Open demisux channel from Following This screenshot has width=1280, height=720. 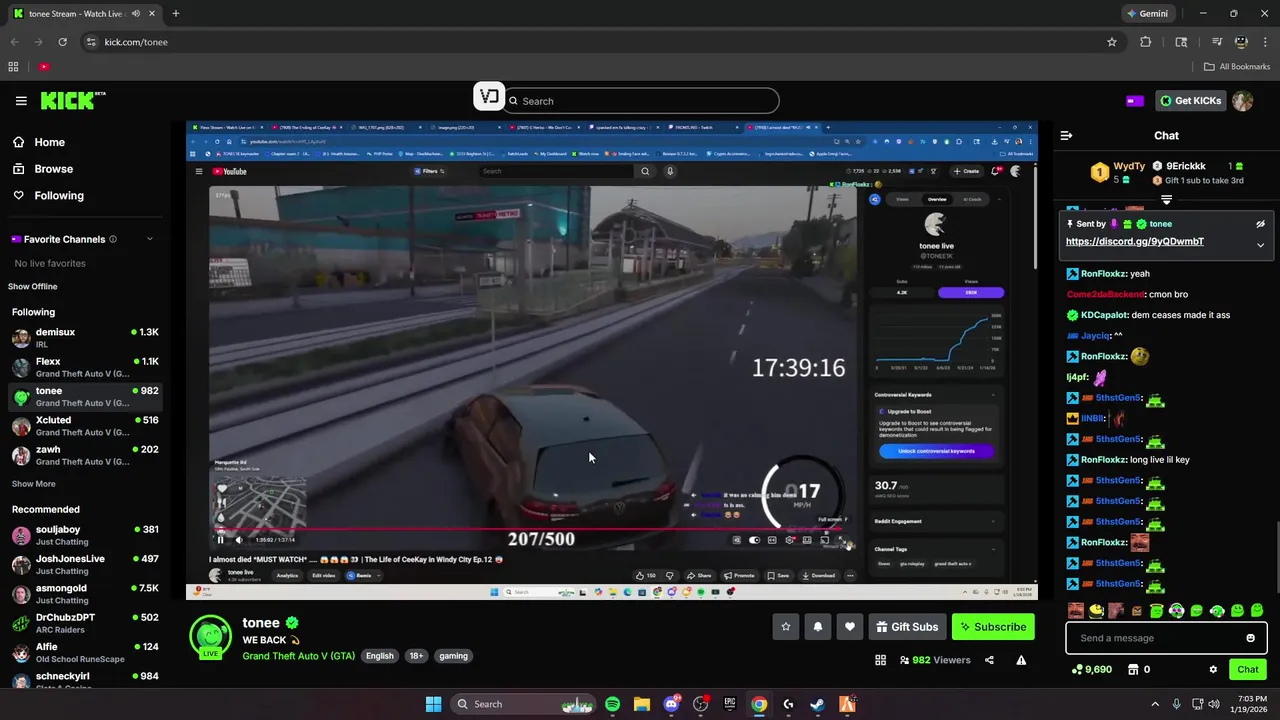[84, 338]
